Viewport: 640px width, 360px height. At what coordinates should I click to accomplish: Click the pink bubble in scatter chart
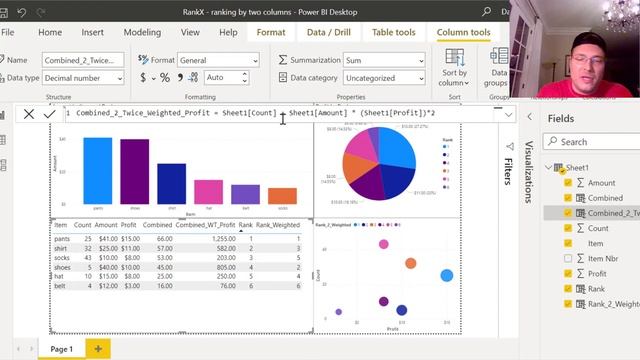pos(383,244)
